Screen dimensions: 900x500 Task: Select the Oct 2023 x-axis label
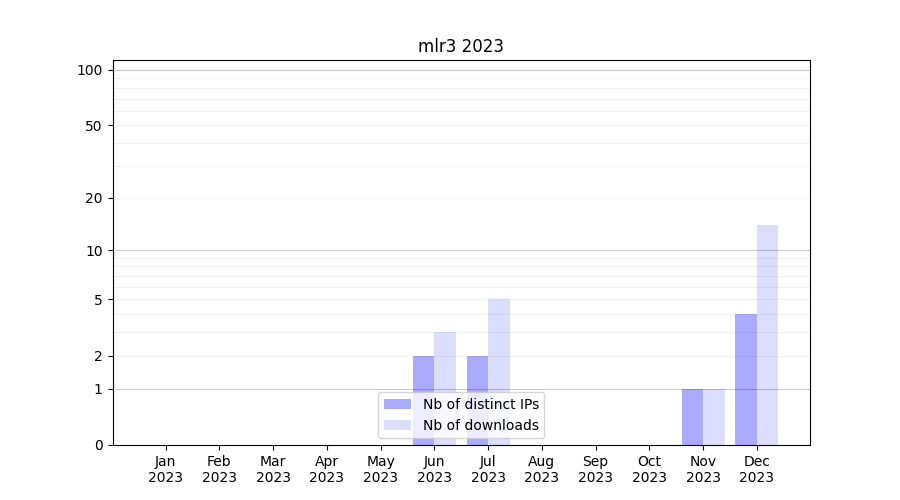pyautogui.click(x=649, y=469)
